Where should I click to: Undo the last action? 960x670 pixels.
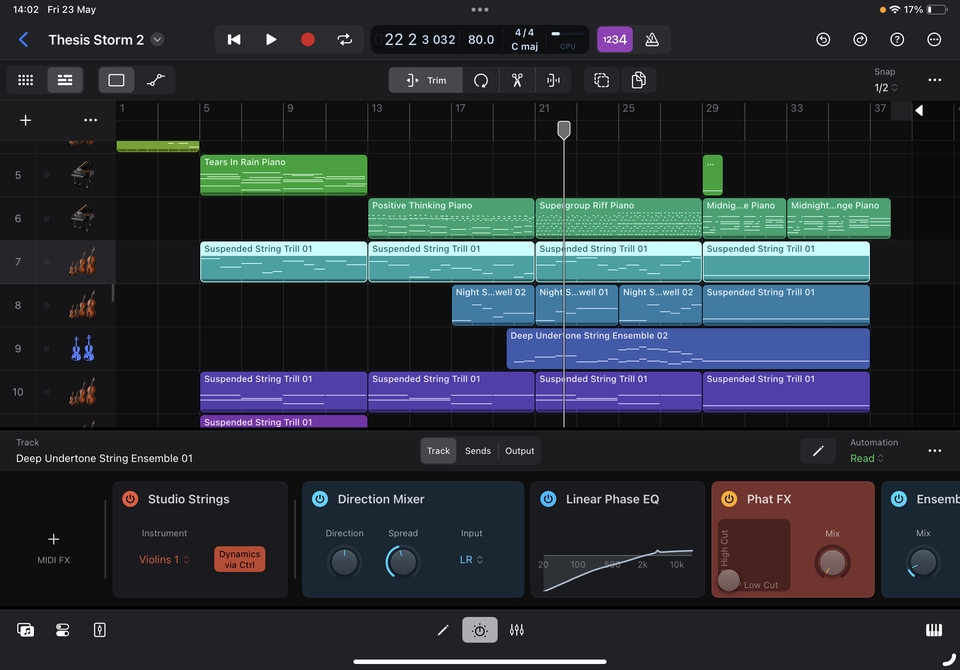pos(823,40)
